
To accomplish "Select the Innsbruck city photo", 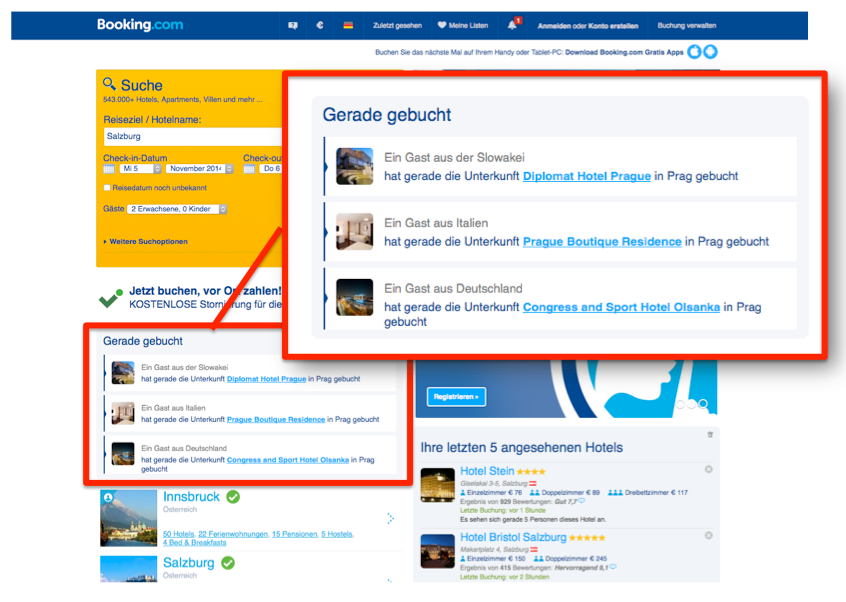I will (129, 518).
